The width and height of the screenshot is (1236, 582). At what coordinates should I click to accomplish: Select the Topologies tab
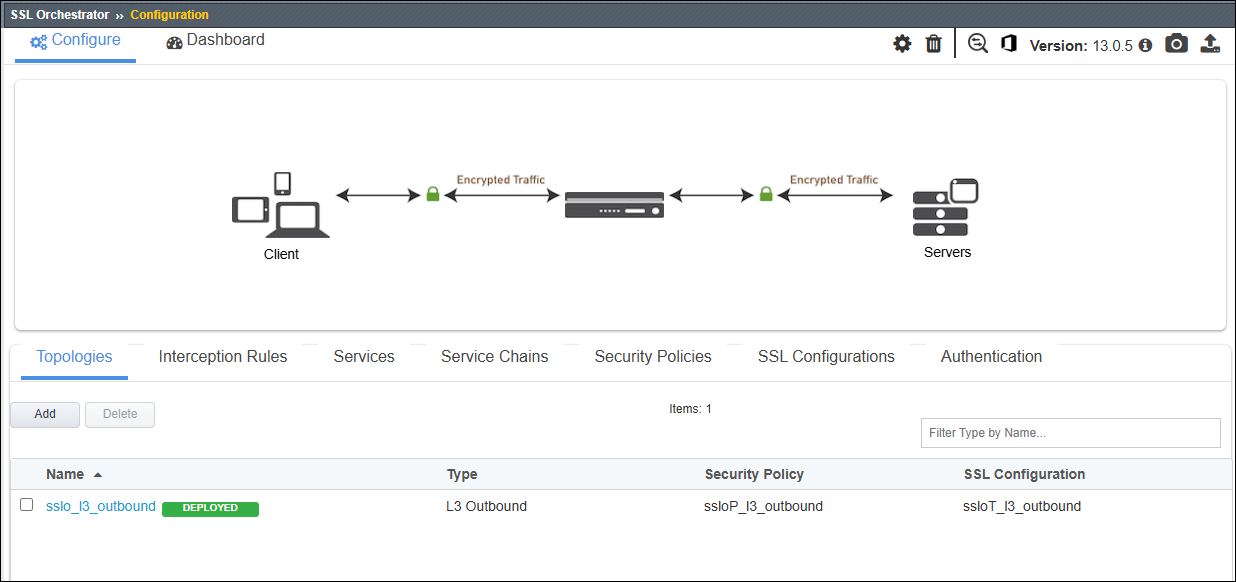[x=74, y=357]
